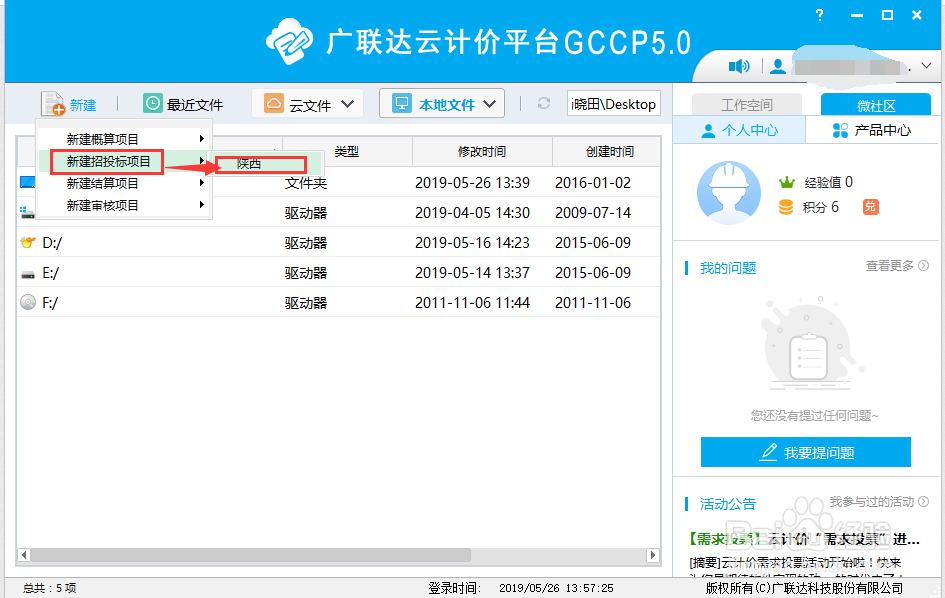Click the GCCP cloud logo
The image size is (945, 598).
(x=290, y=41)
